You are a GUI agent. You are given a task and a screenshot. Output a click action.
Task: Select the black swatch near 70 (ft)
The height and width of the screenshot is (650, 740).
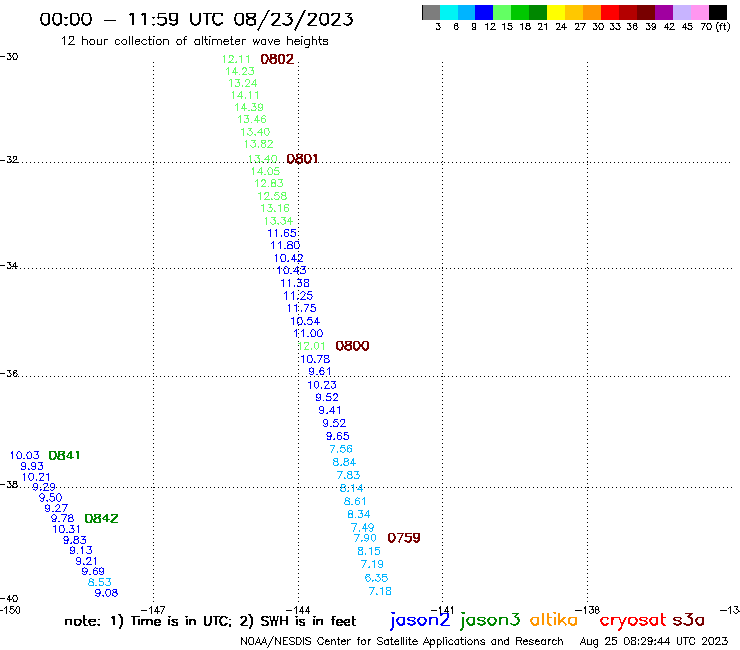coord(718,12)
